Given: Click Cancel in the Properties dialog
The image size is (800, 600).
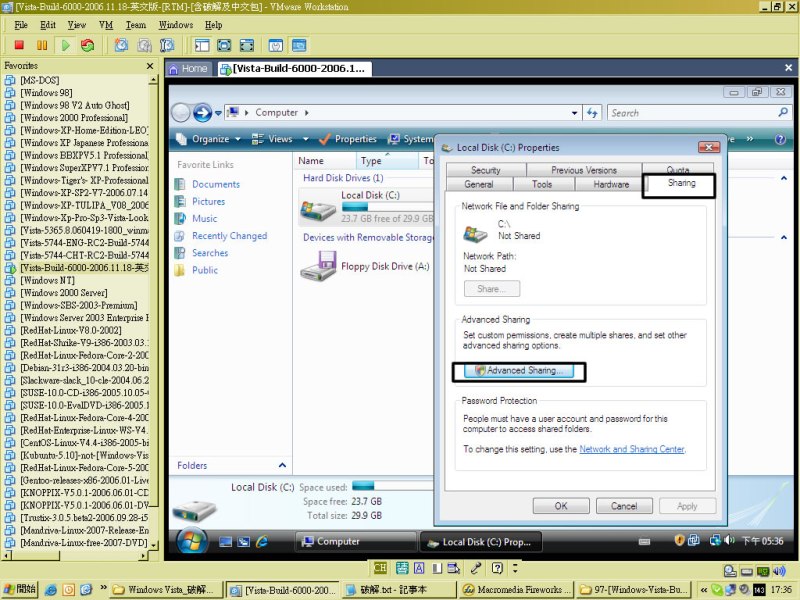Looking at the screenshot, I should tap(624, 506).
